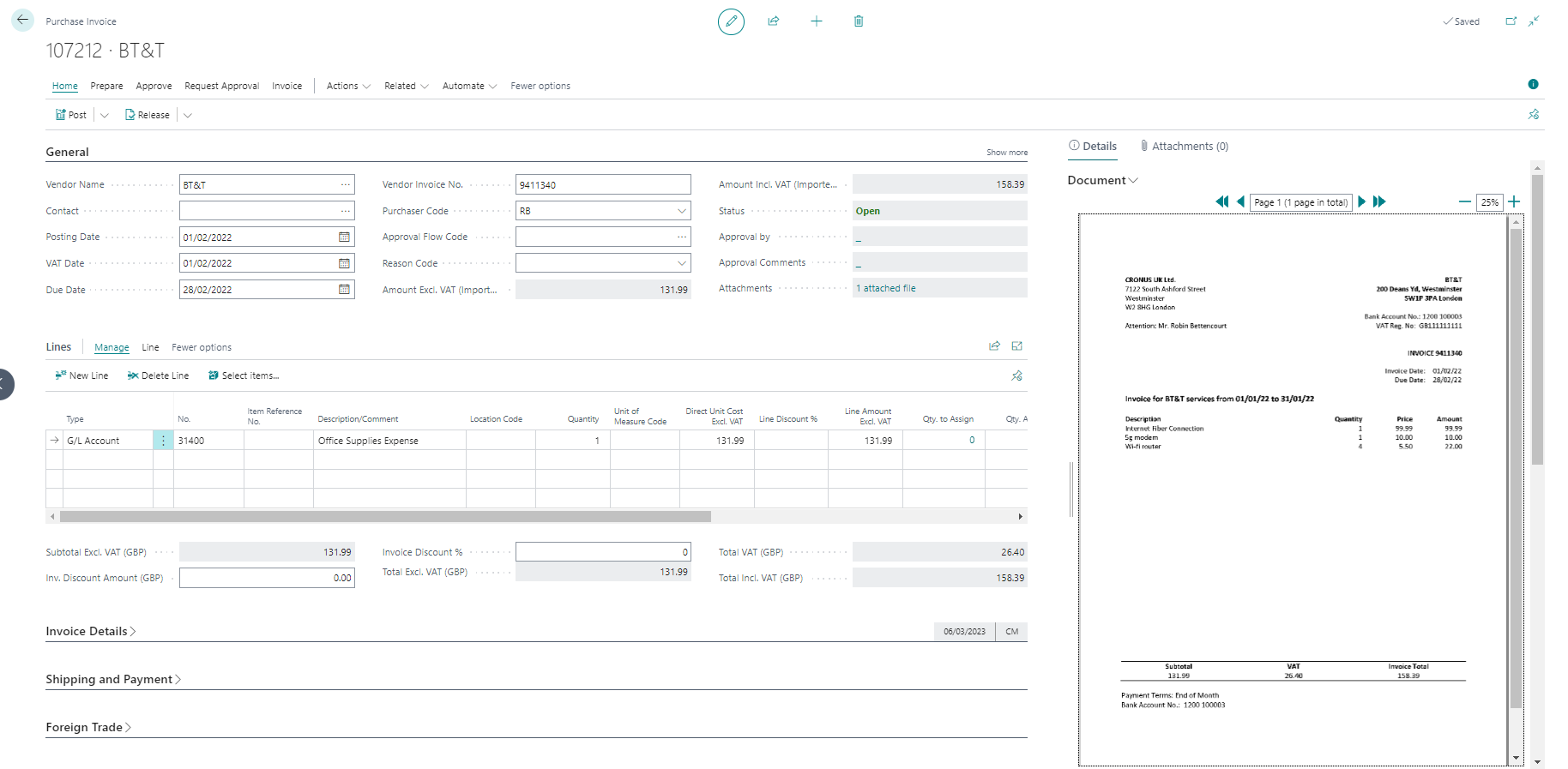Expand Shipping and Payment section
The width and height of the screenshot is (1568, 769).
(113, 679)
